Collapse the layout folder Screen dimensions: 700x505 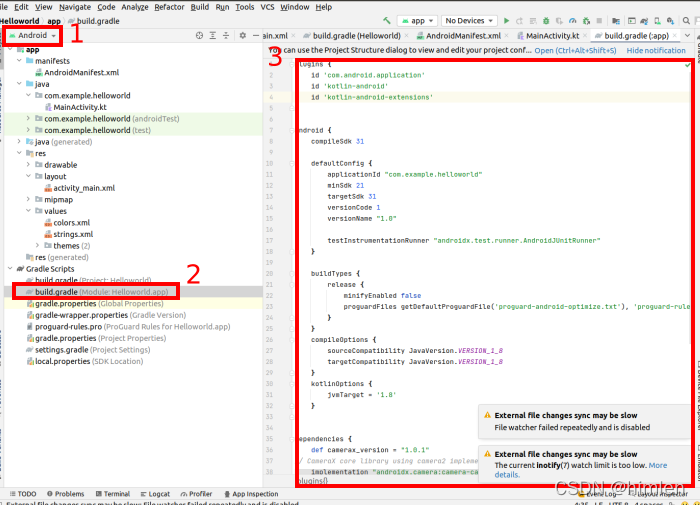tap(28, 176)
